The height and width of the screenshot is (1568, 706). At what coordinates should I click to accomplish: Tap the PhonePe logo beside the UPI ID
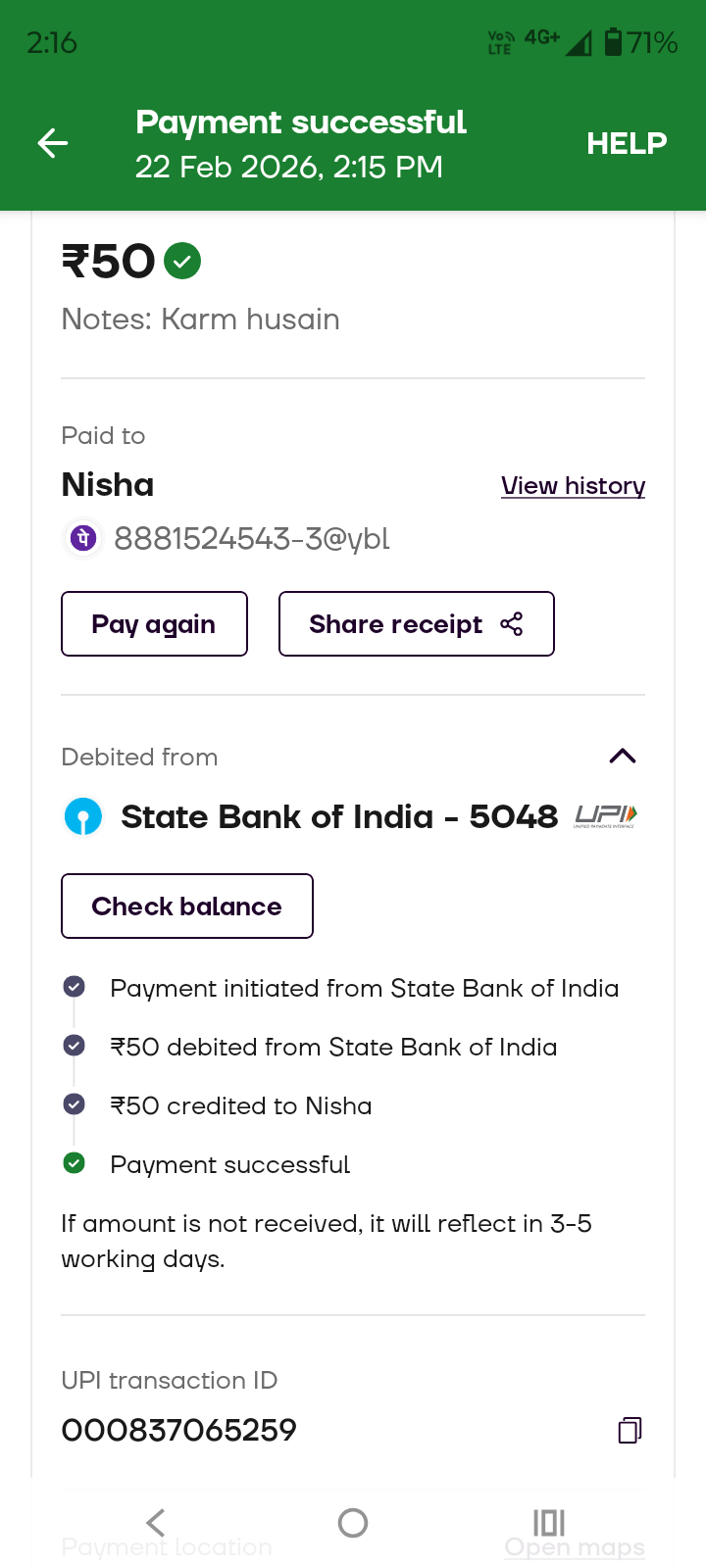pos(83,538)
